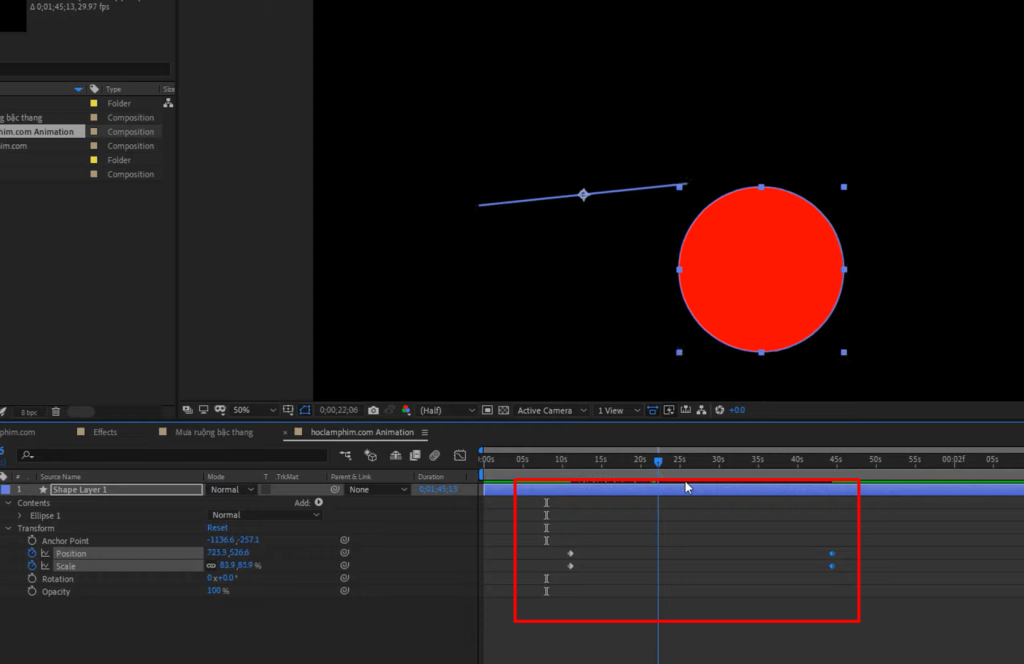Expand the Ellipse 1 group
Screen dimensions: 1024x664
tap(19, 515)
